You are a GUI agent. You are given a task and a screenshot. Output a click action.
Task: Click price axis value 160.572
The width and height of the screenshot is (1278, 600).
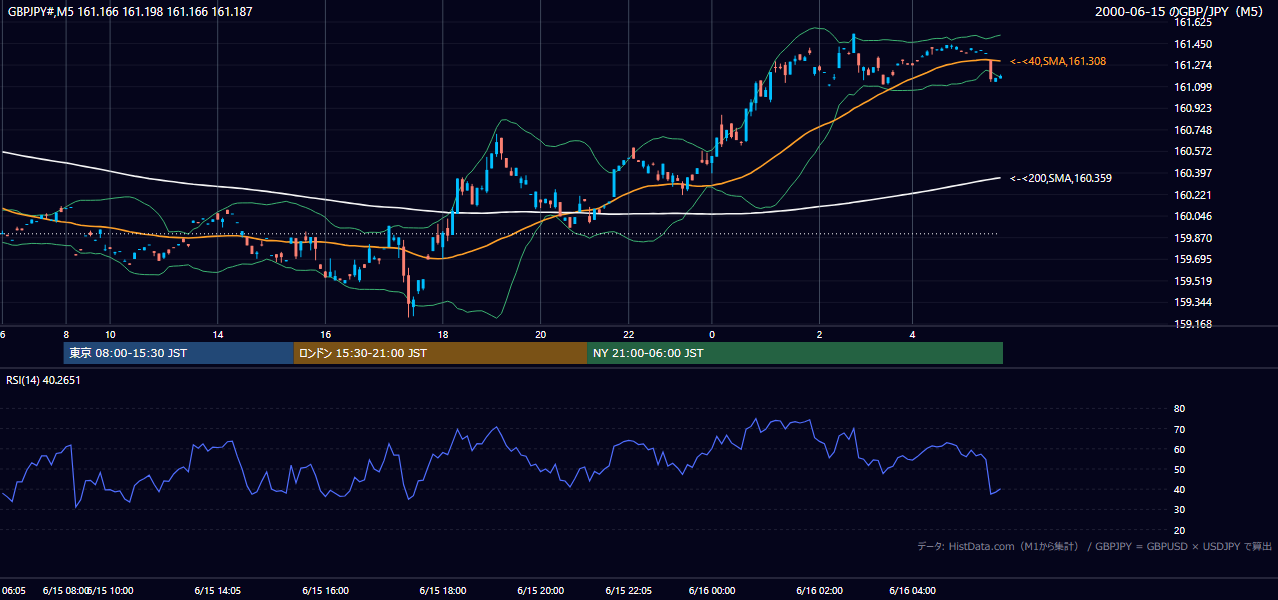1193,151
